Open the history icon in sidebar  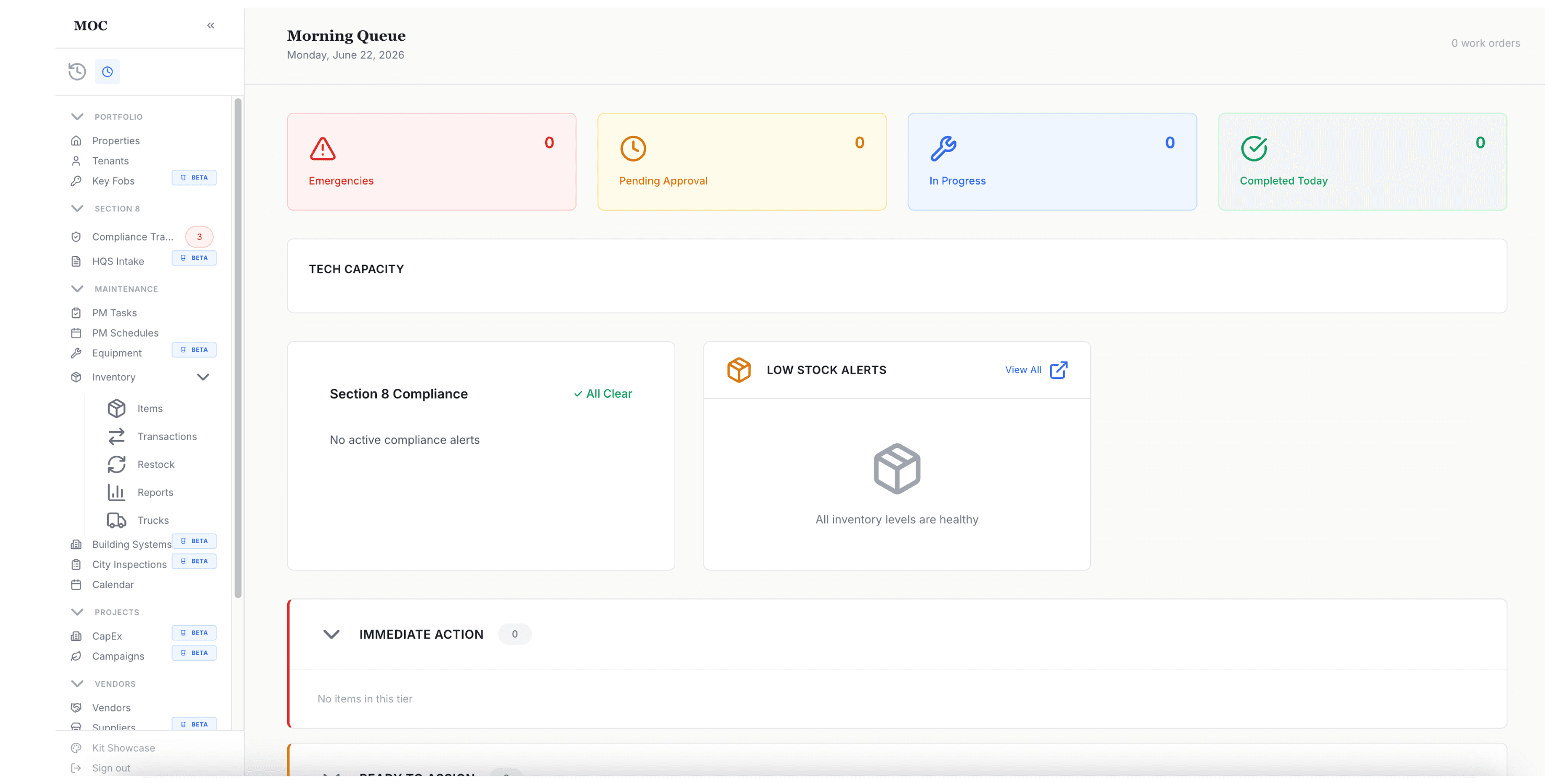77,72
